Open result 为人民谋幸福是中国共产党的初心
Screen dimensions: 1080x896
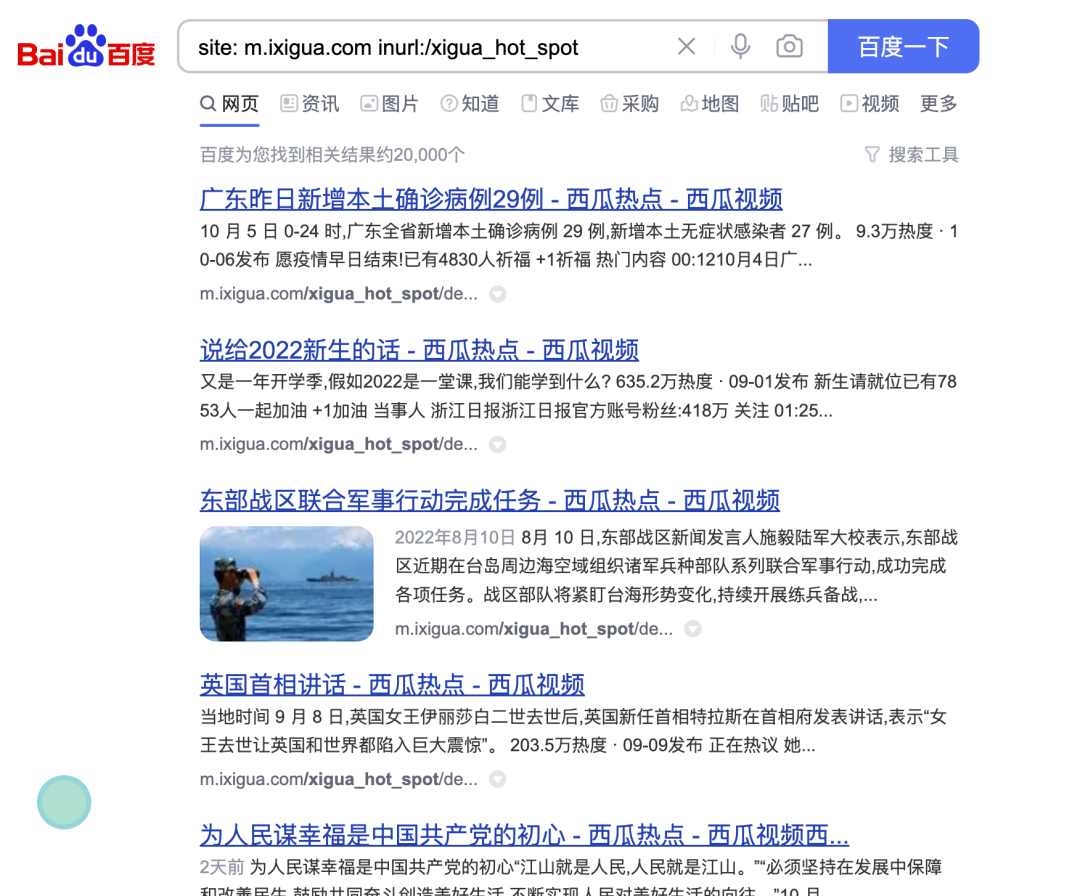[x=524, y=835]
